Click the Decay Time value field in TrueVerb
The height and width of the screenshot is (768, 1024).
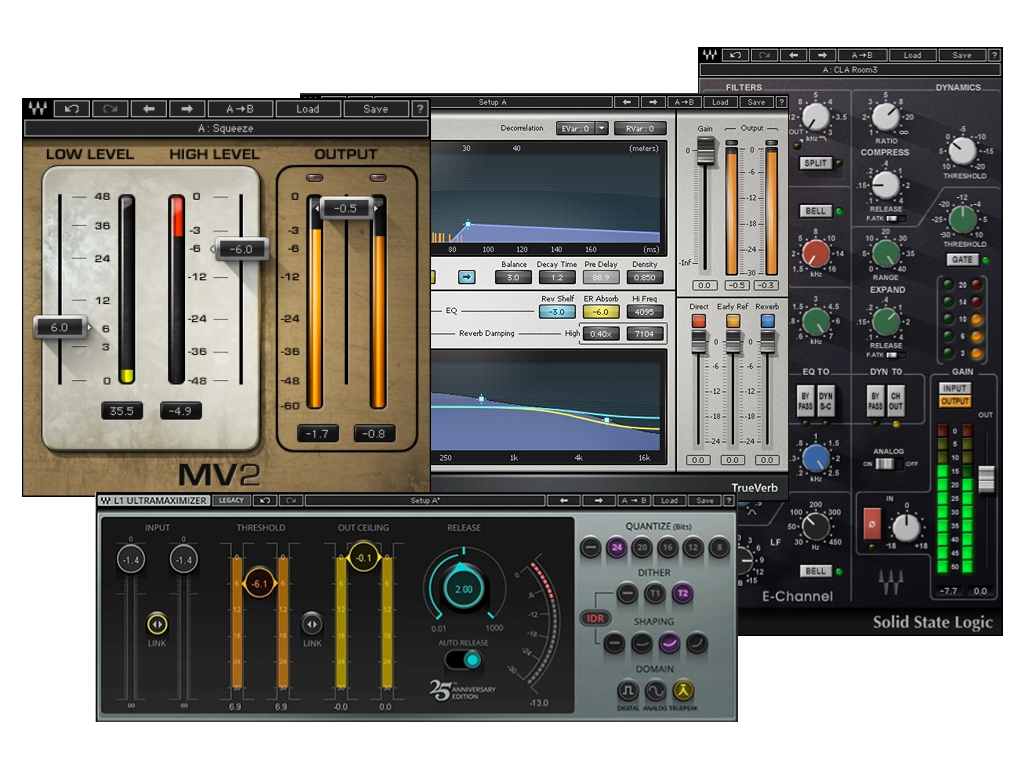[557, 278]
